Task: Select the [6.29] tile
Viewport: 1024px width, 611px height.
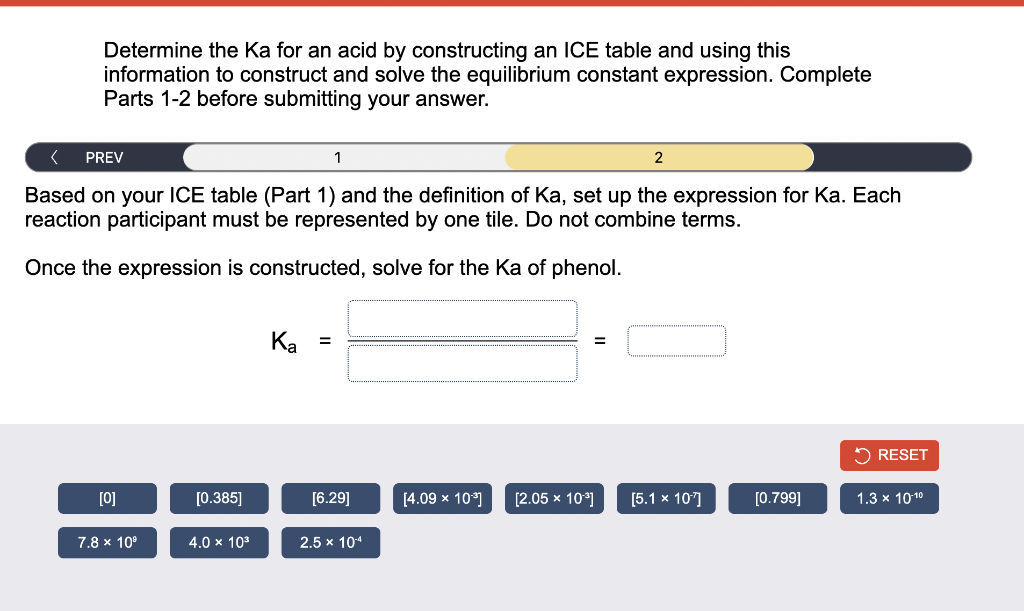Action: pos(330,498)
